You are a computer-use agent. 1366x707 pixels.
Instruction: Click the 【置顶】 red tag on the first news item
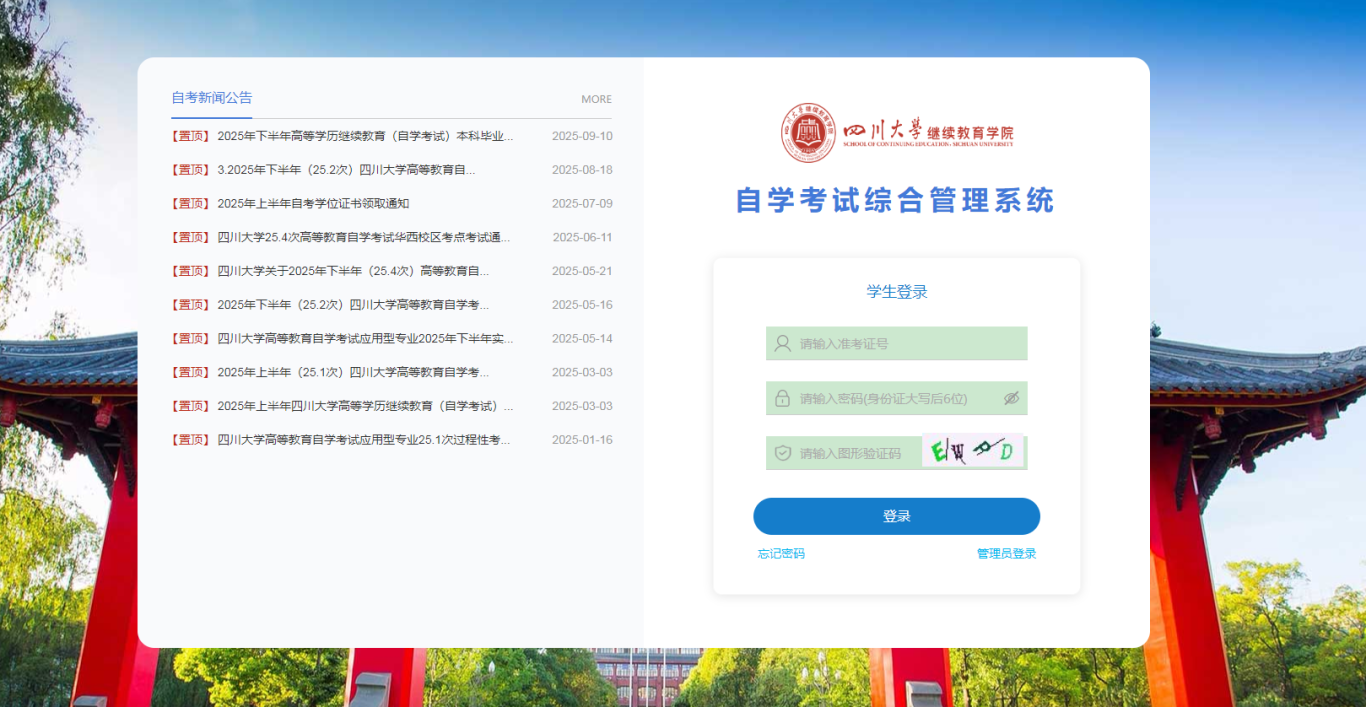coord(191,135)
